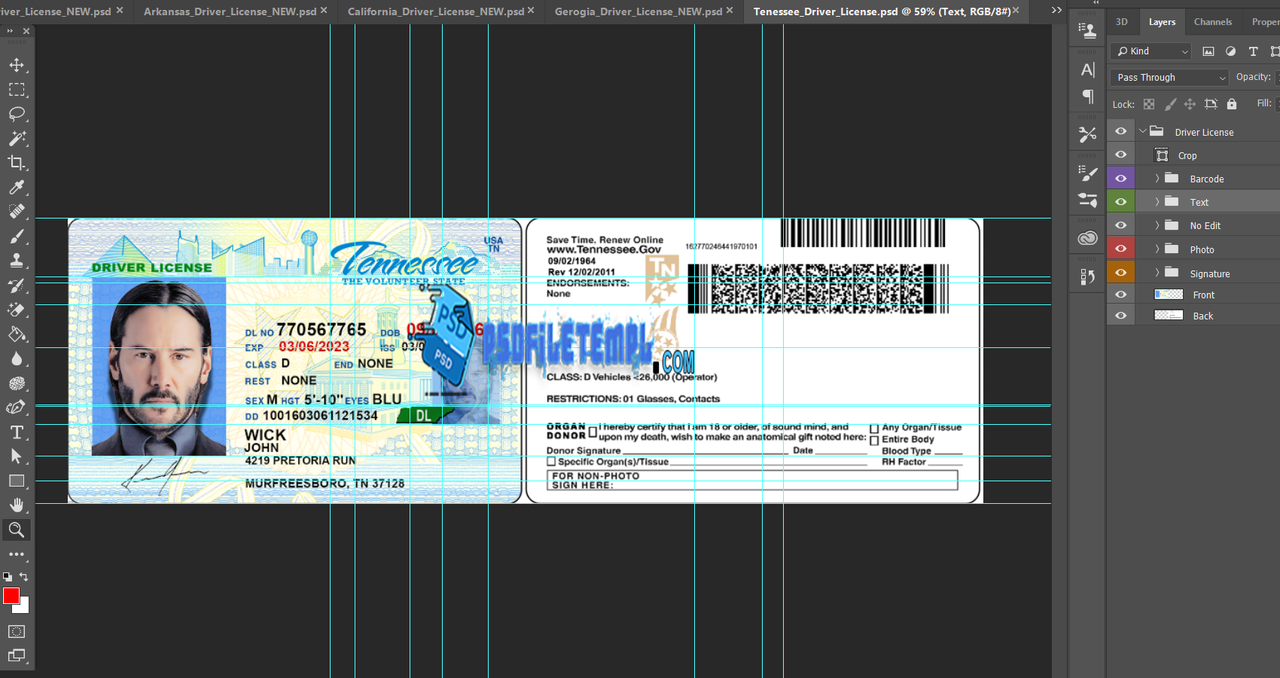Select the Blur tool
Image resolution: width=1280 pixels, height=678 pixels.
[17, 359]
